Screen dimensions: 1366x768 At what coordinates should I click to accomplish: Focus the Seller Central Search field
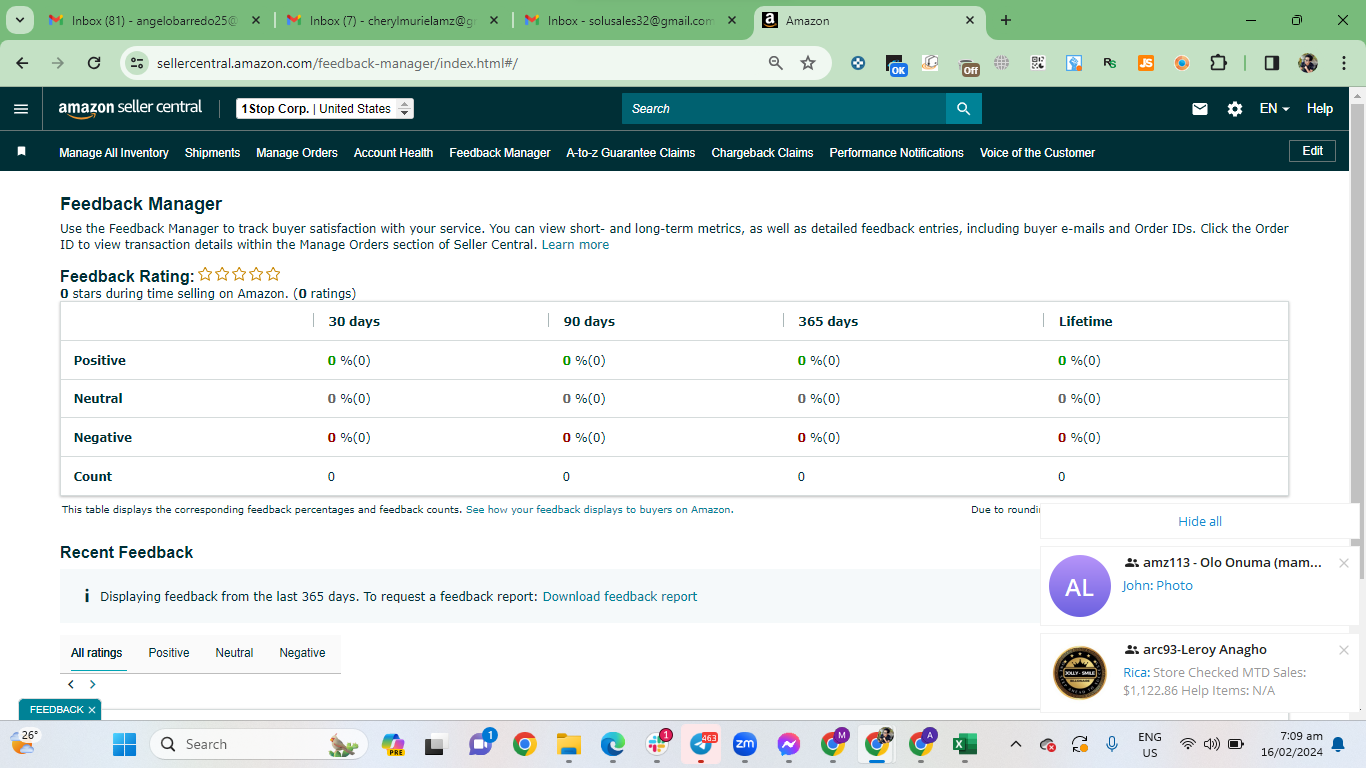(x=784, y=109)
